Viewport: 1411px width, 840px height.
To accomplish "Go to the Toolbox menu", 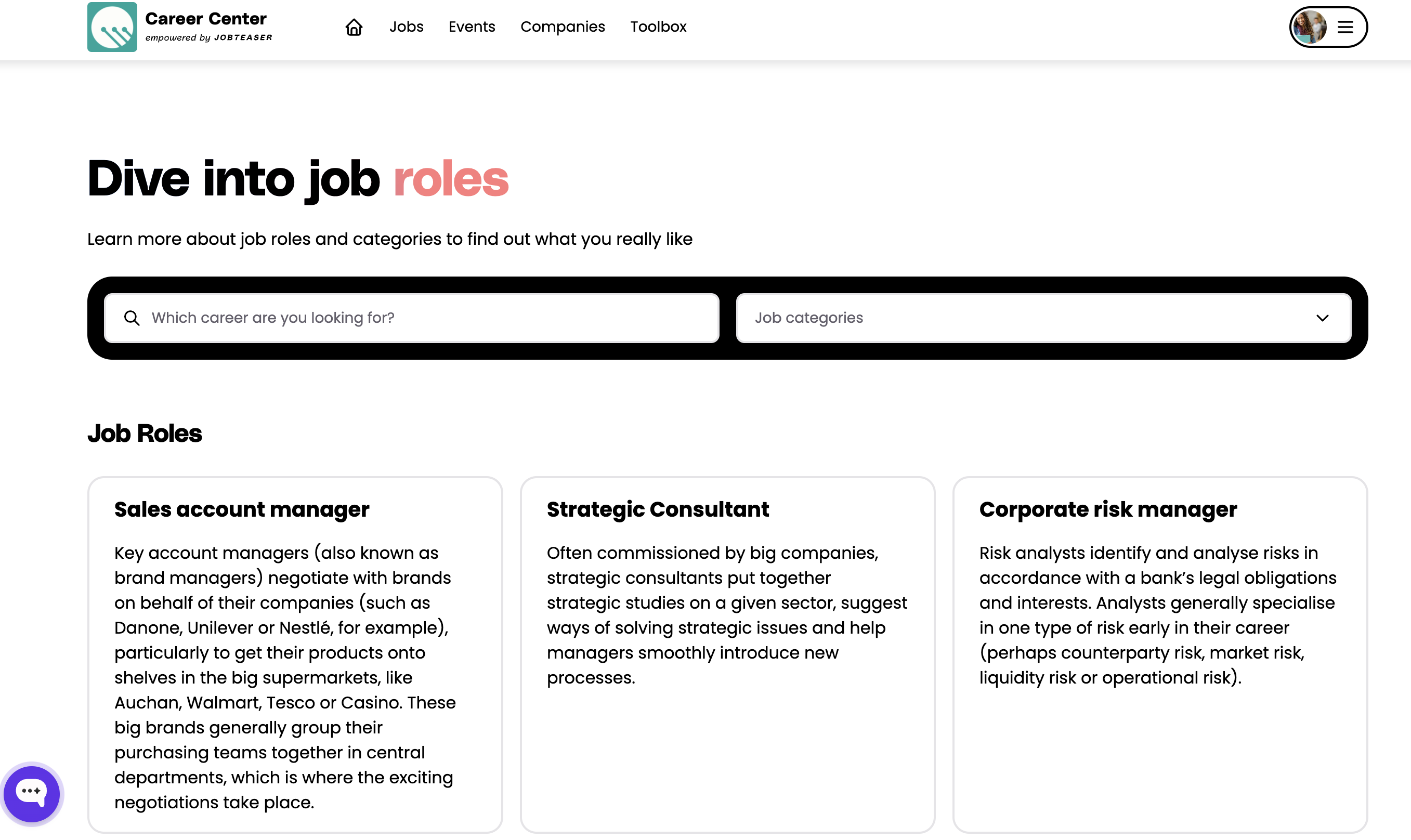I will [x=658, y=27].
